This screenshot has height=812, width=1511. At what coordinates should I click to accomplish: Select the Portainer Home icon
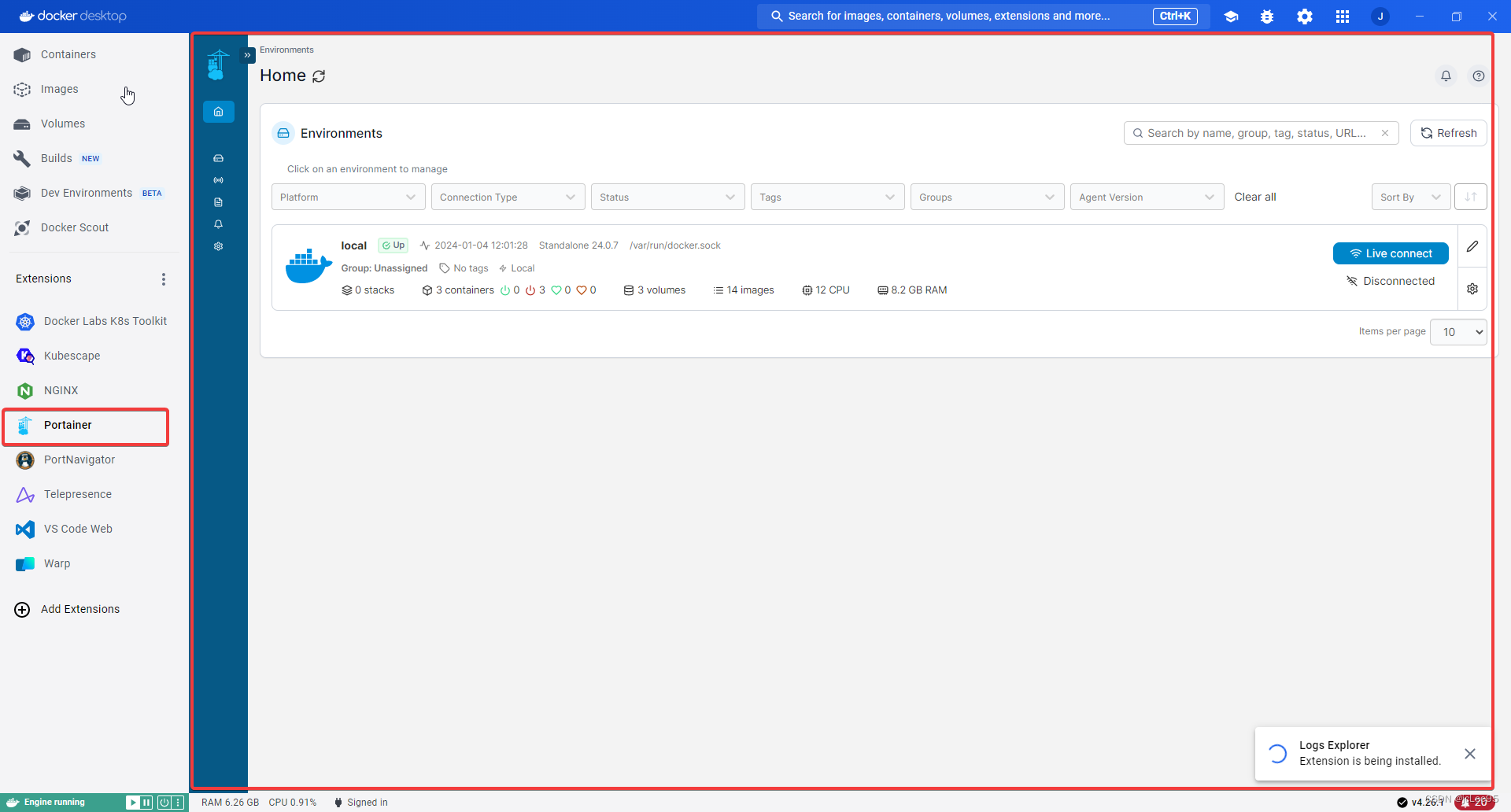point(219,112)
